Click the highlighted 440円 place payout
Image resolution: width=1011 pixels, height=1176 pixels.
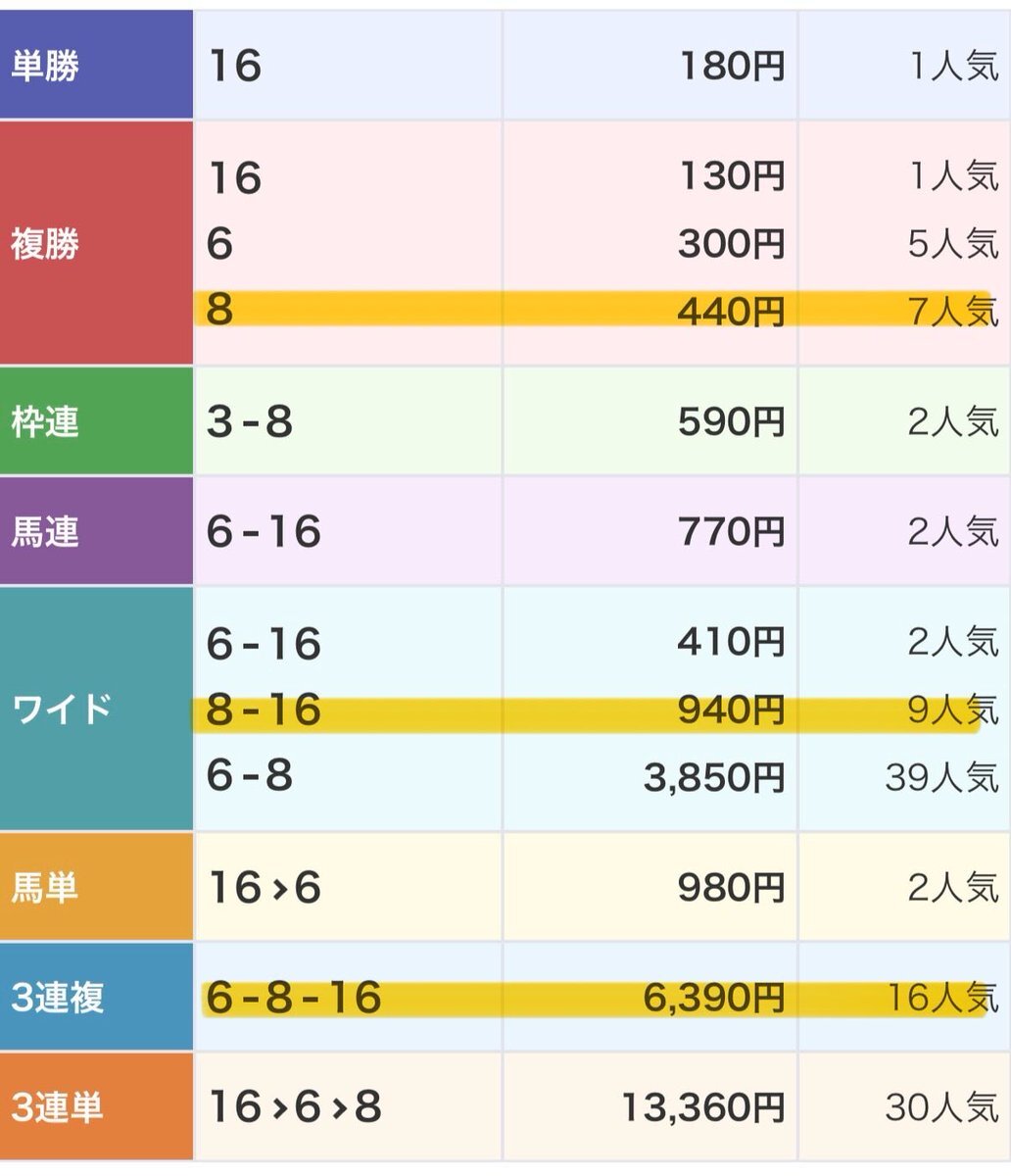pyautogui.click(x=731, y=310)
